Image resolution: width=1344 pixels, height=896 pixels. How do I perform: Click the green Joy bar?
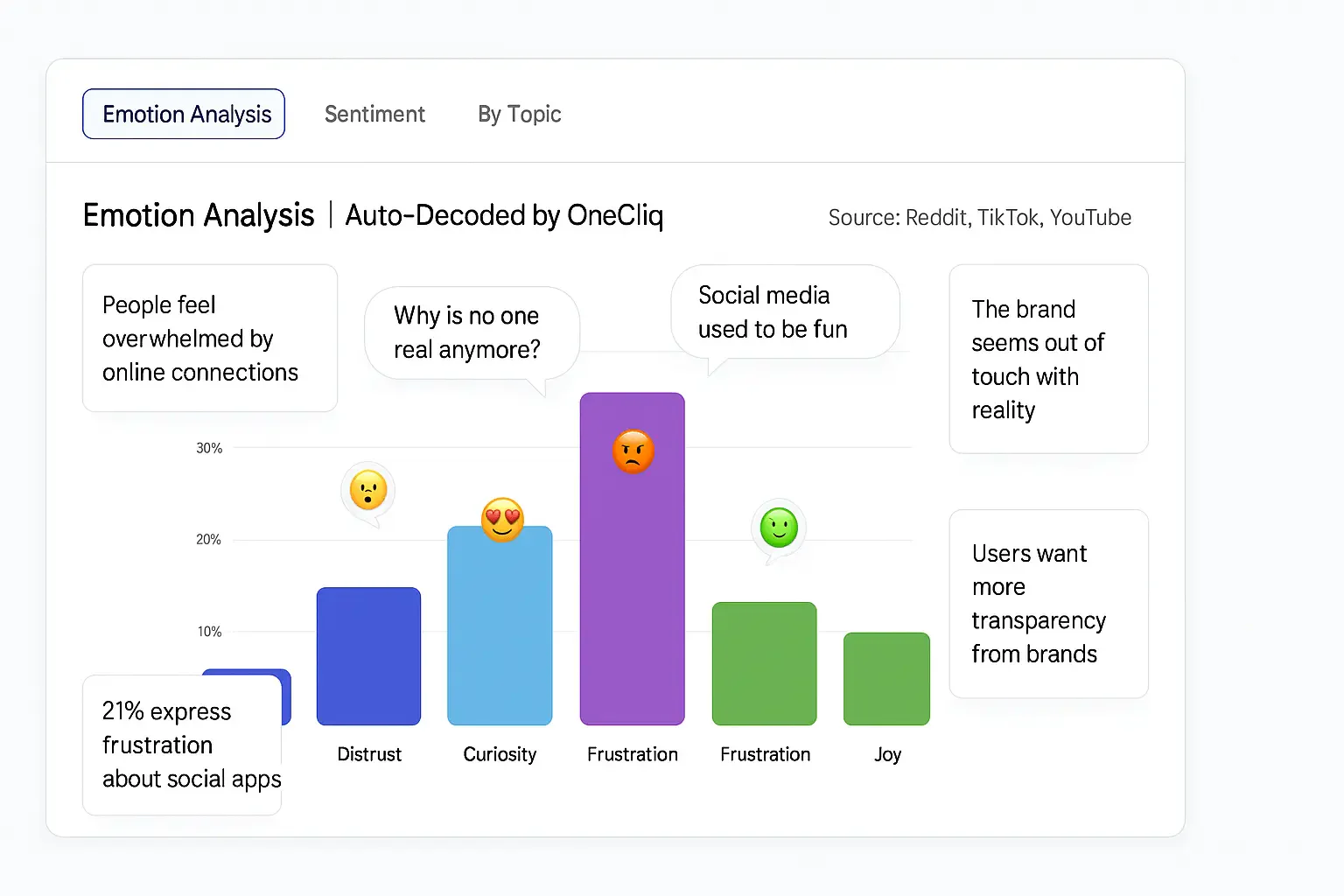point(886,678)
